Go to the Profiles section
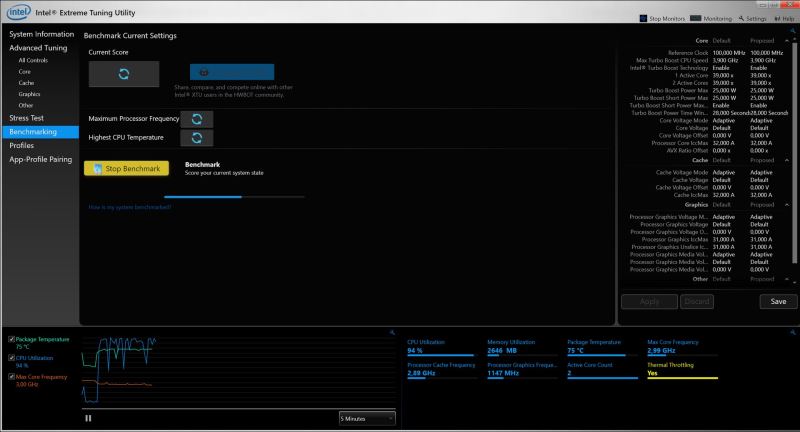 click(22, 145)
